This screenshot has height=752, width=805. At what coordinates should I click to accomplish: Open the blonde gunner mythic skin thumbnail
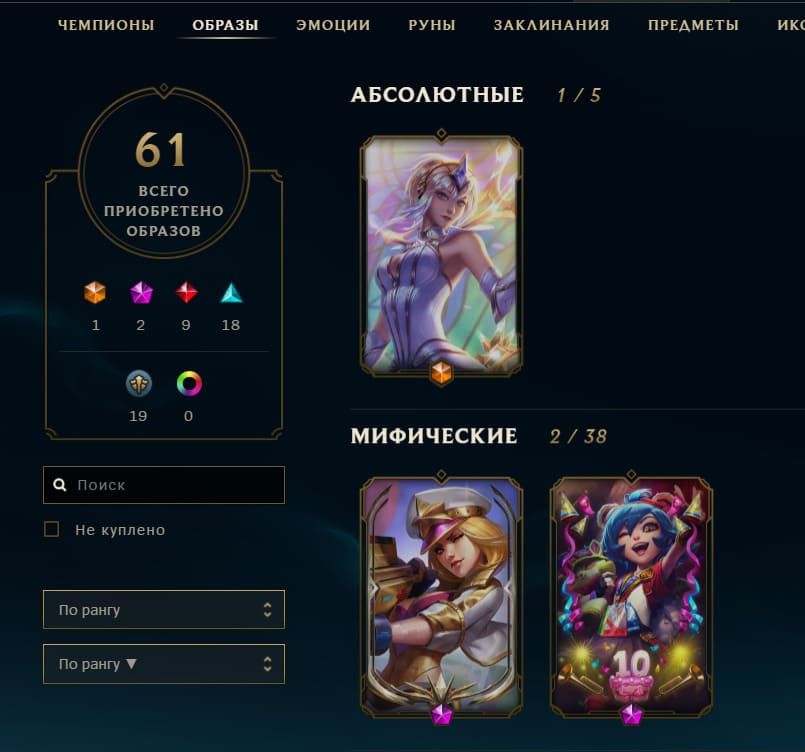[441, 595]
